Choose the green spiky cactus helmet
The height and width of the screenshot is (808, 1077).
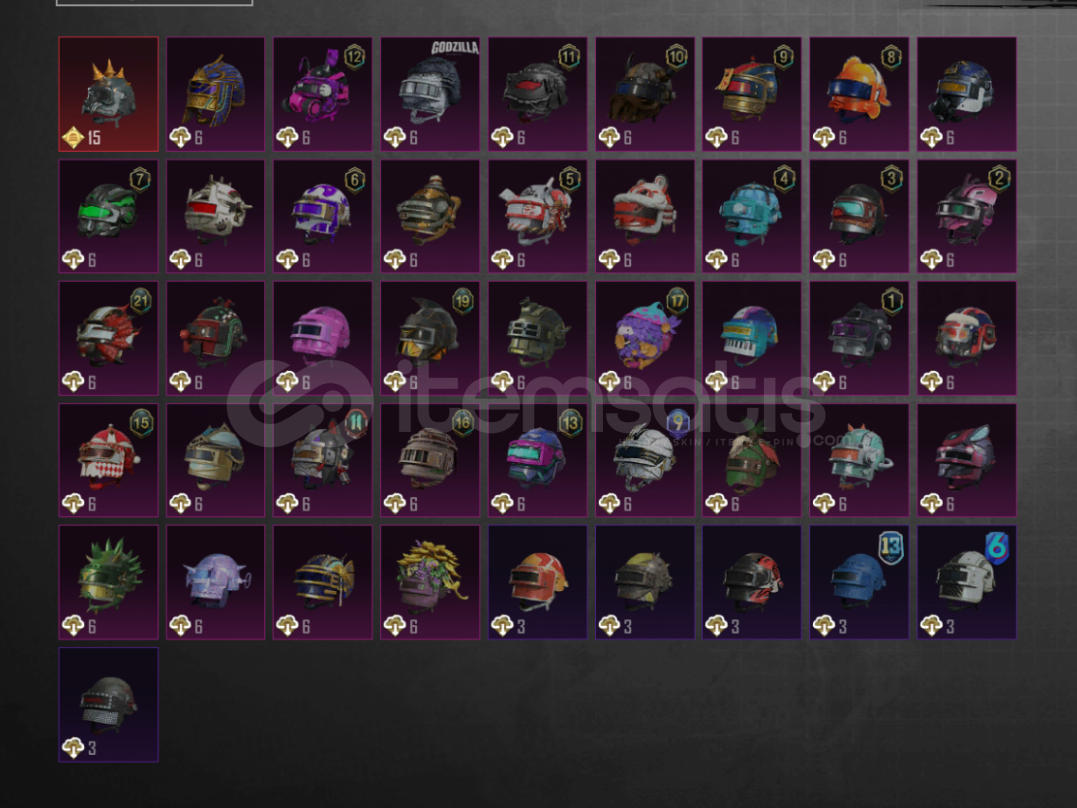109,583
